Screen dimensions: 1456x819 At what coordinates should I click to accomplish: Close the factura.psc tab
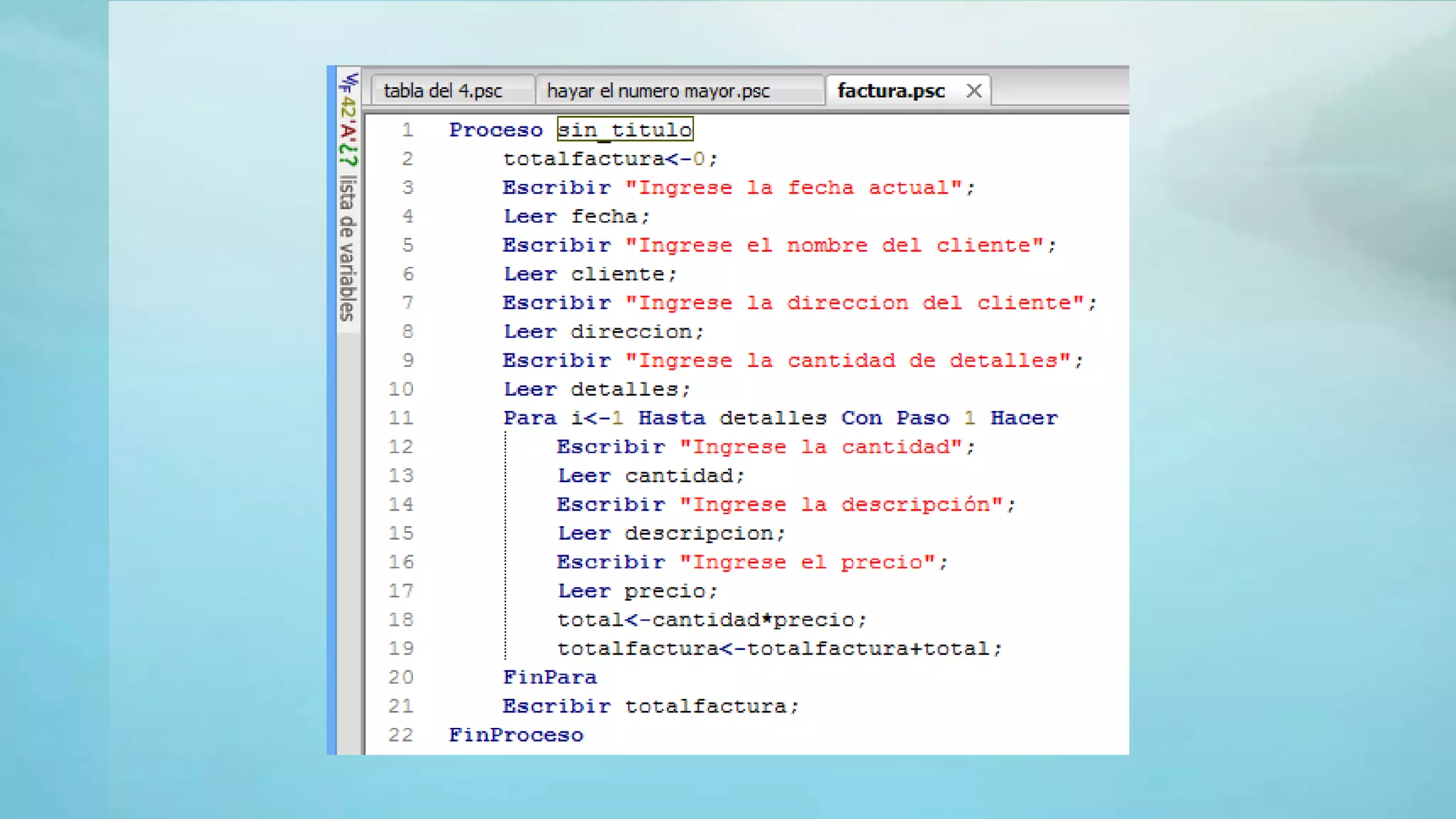974,91
